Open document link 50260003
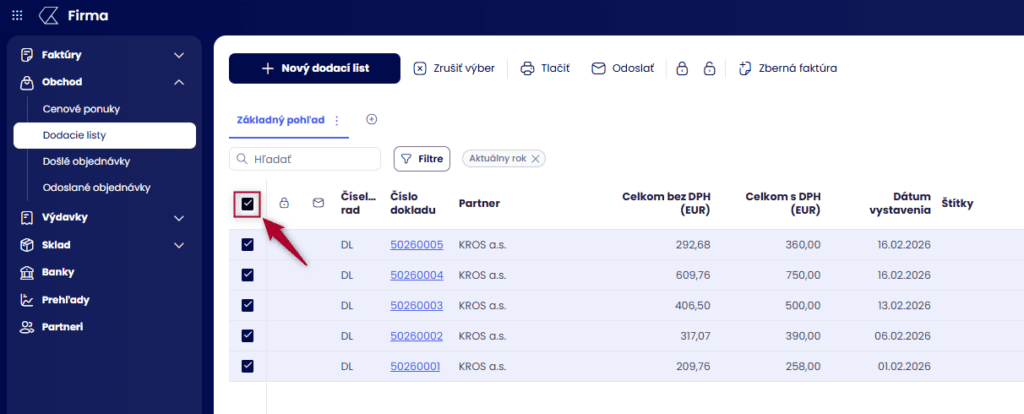 coord(416,306)
